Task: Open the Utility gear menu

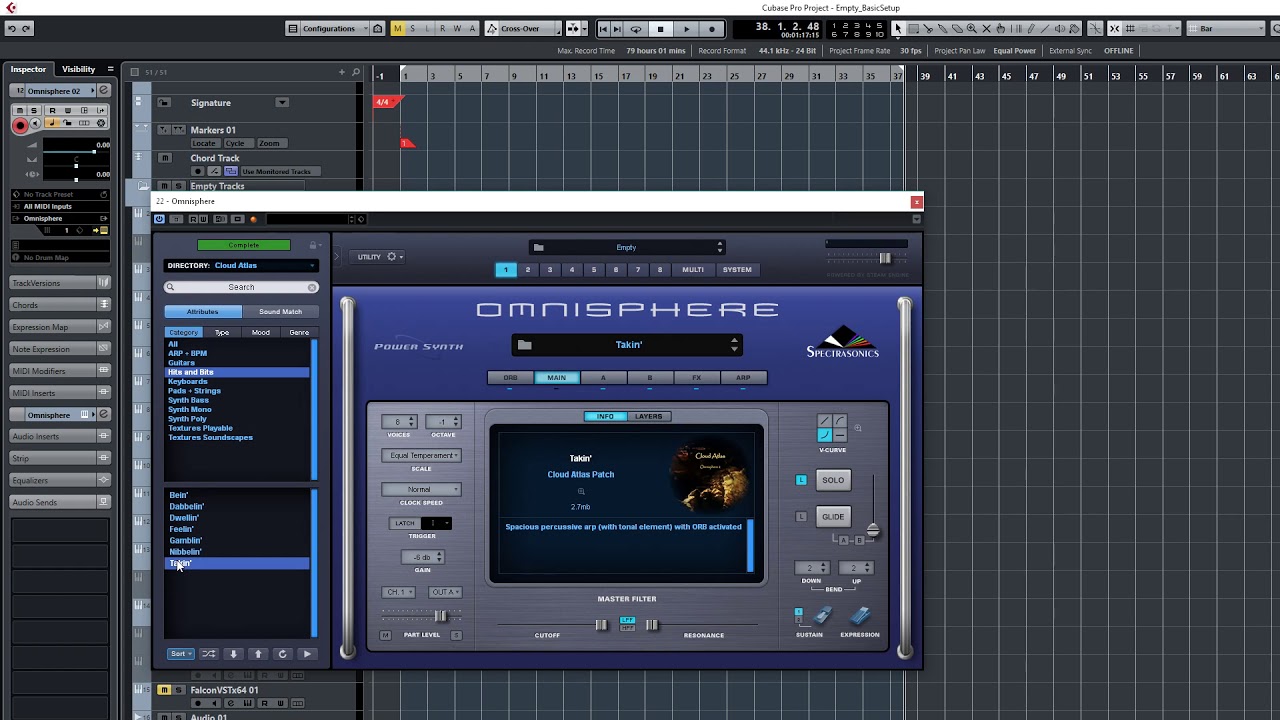Action: point(380,257)
